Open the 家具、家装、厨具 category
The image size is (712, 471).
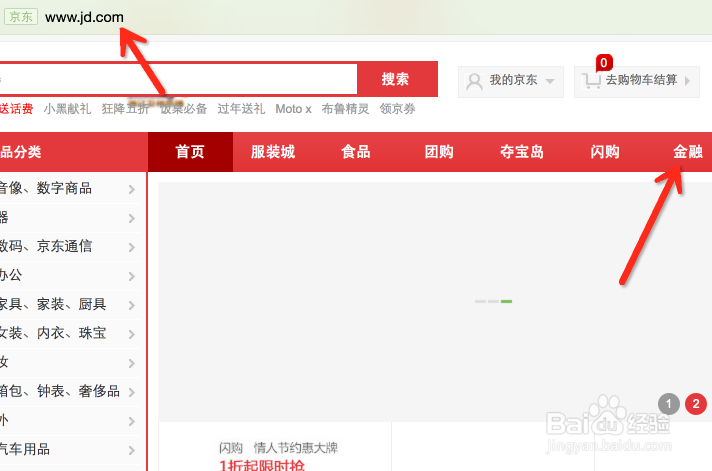[53, 304]
